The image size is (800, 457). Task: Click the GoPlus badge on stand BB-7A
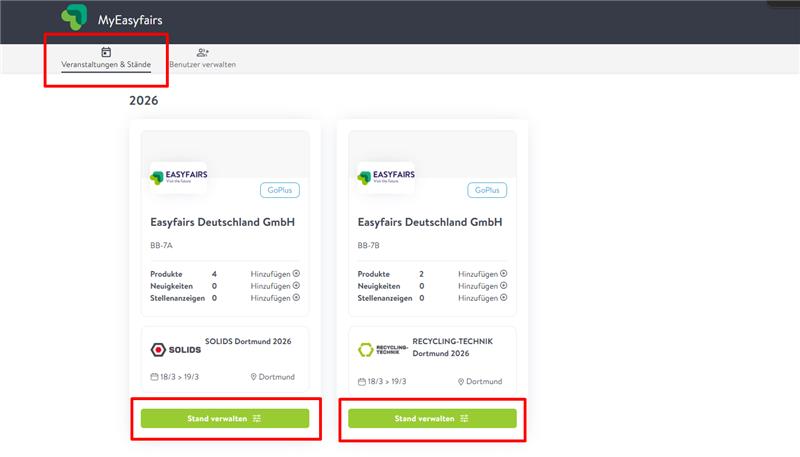(280, 190)
